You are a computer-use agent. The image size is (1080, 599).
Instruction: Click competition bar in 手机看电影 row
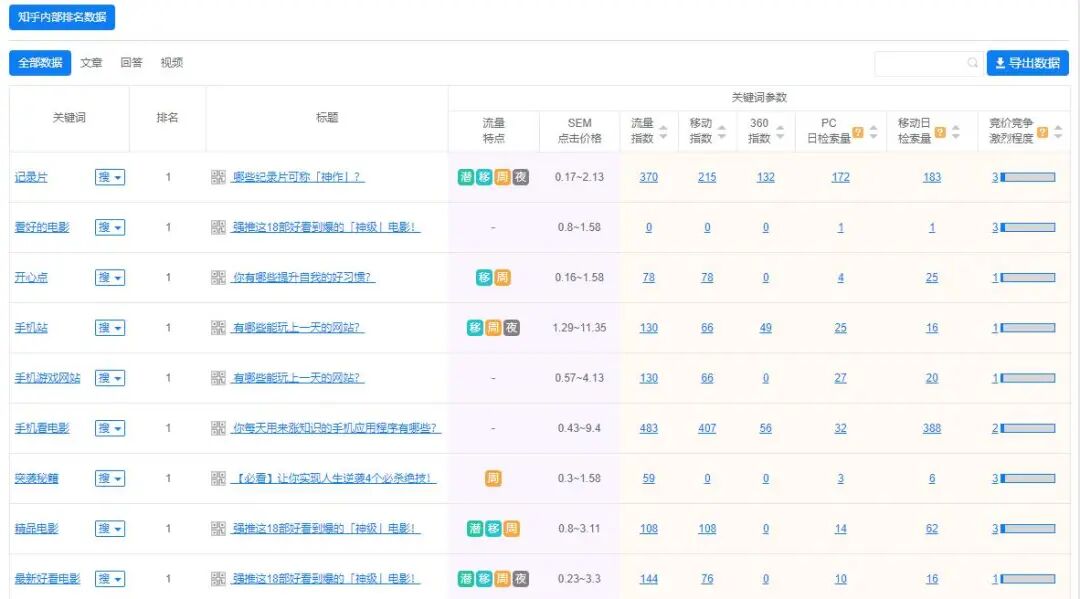tap(1028, 428)
